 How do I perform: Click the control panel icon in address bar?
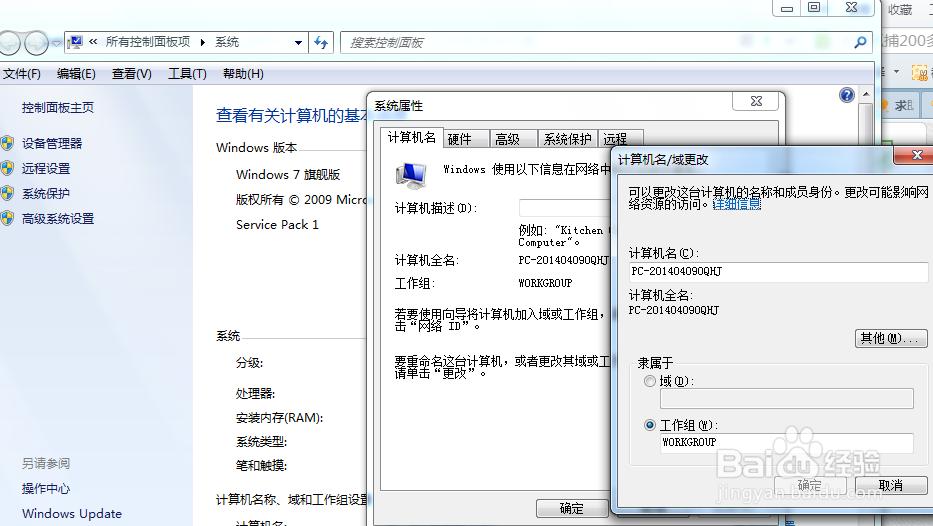pos(76,42)
